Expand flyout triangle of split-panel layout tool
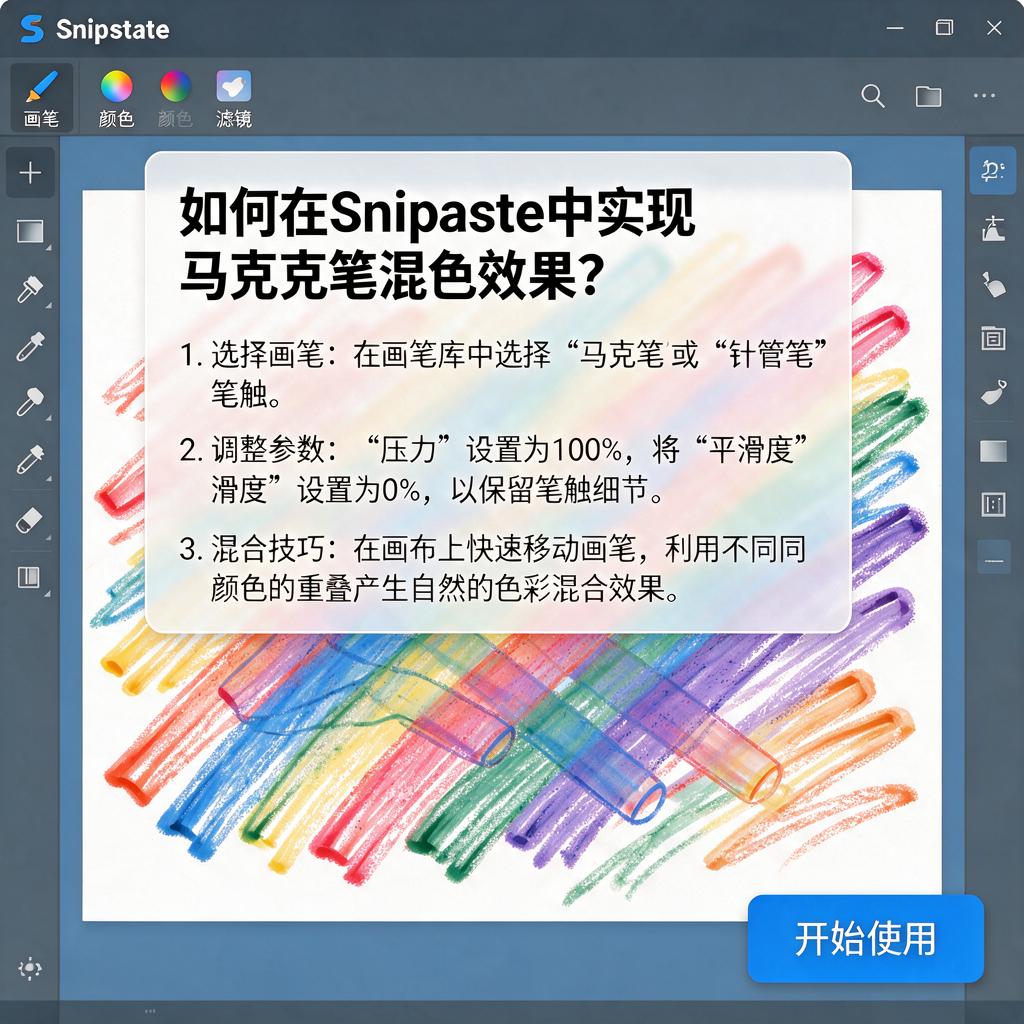 48,594
